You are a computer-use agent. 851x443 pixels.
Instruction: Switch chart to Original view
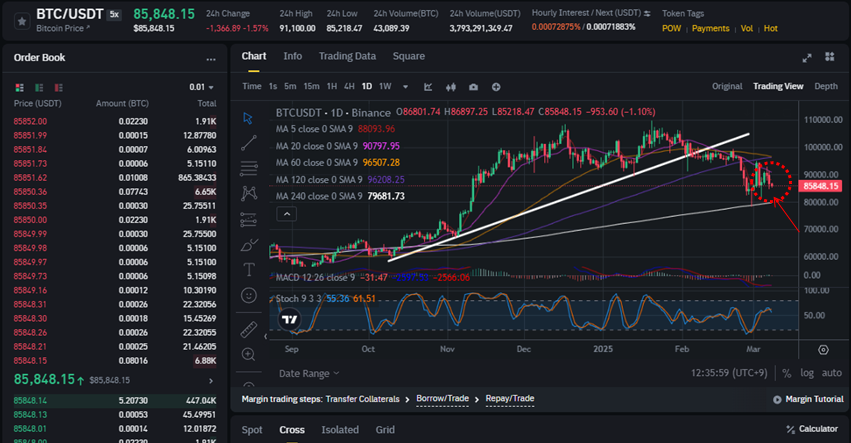tap(727, 86)
